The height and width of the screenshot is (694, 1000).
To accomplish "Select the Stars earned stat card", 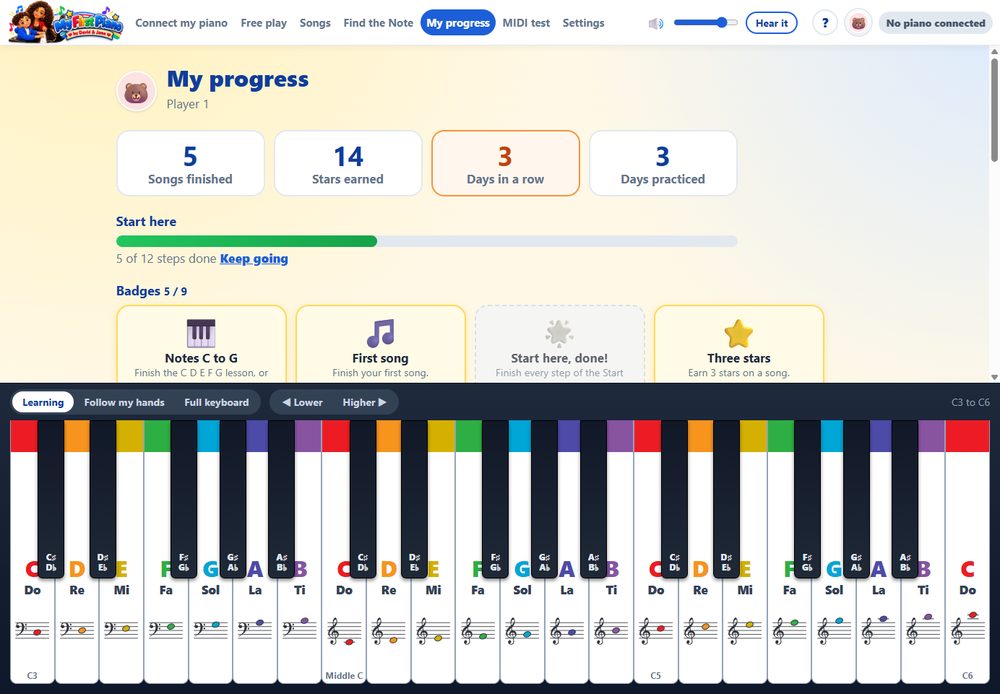I will 348,163.
